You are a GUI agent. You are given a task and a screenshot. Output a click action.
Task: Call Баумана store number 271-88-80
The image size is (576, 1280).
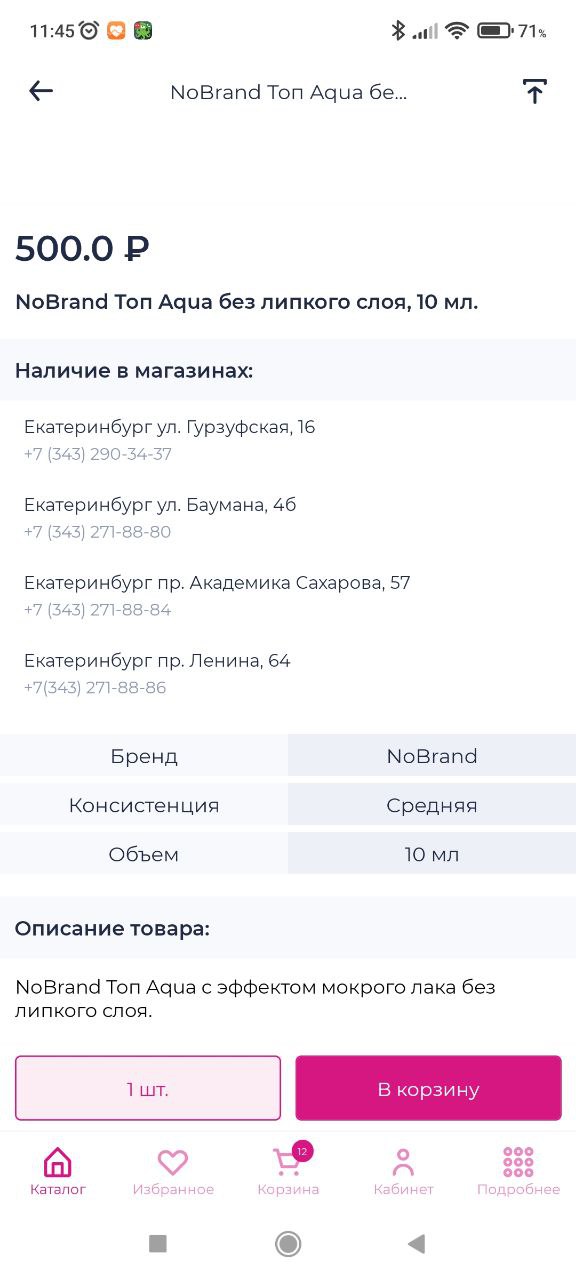pyautogui.click(x=98, y=532)
